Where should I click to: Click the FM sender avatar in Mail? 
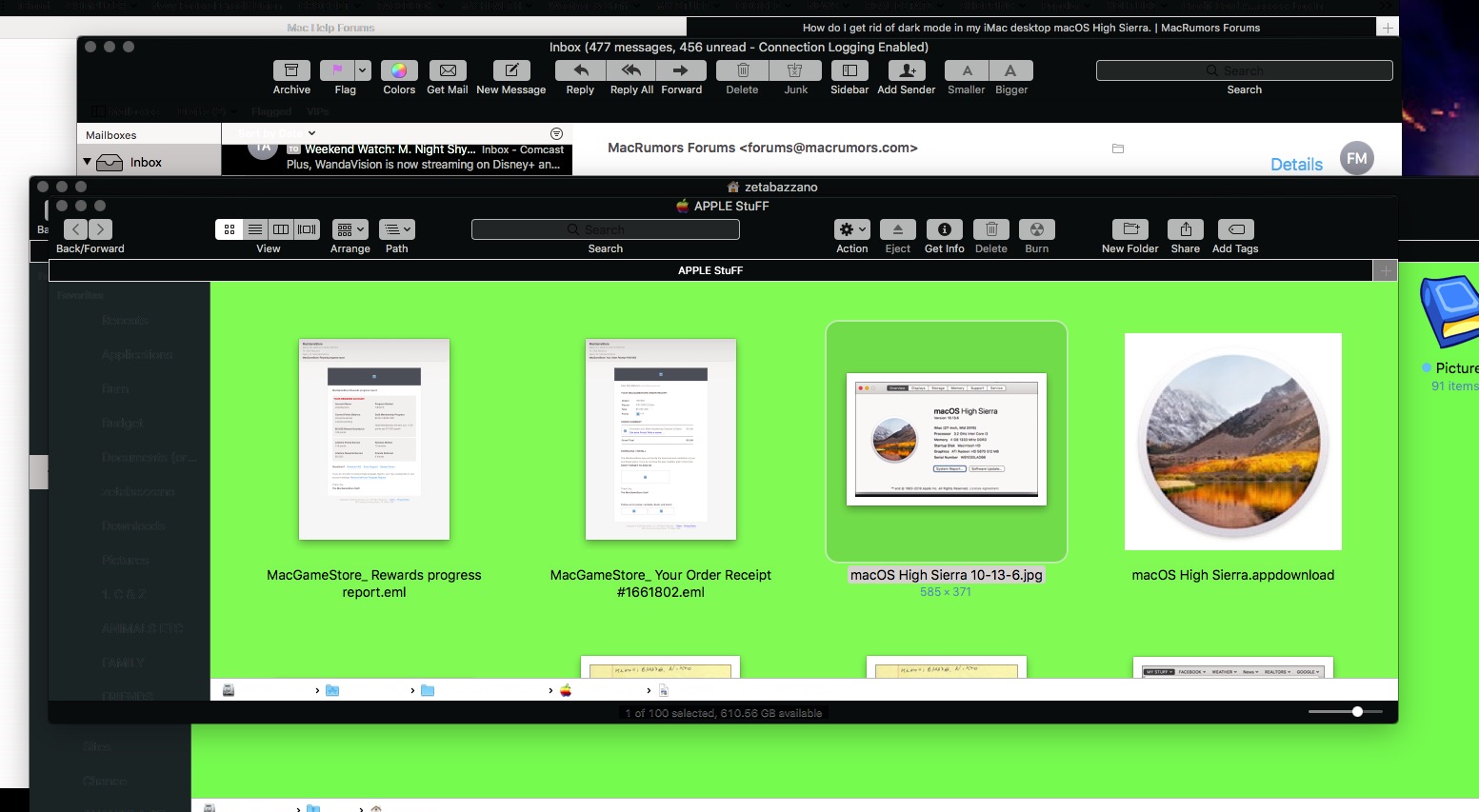point(1357,158)
